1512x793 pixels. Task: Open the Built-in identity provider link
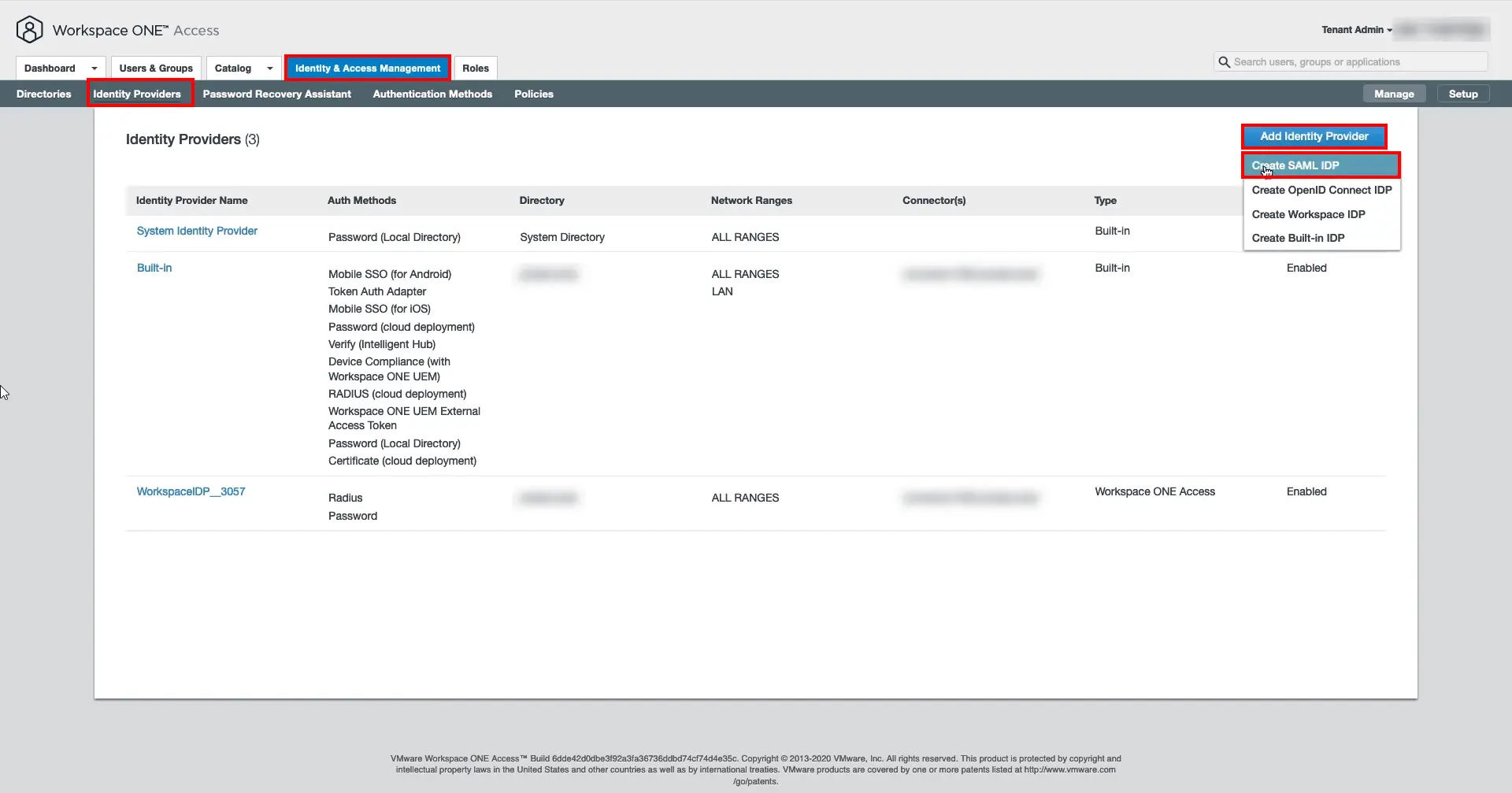point(154,268)
